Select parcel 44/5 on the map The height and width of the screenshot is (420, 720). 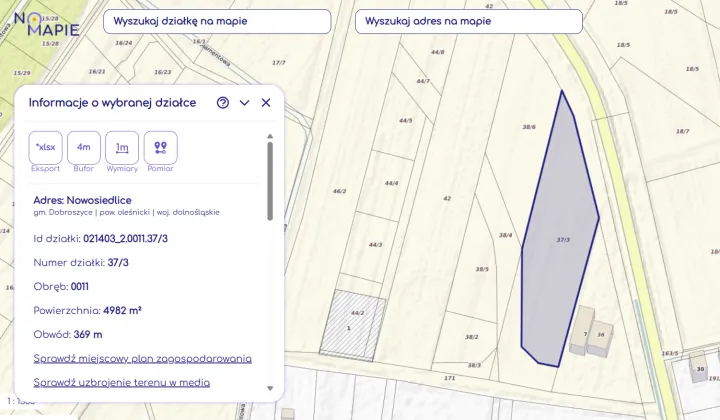(405, 120)
